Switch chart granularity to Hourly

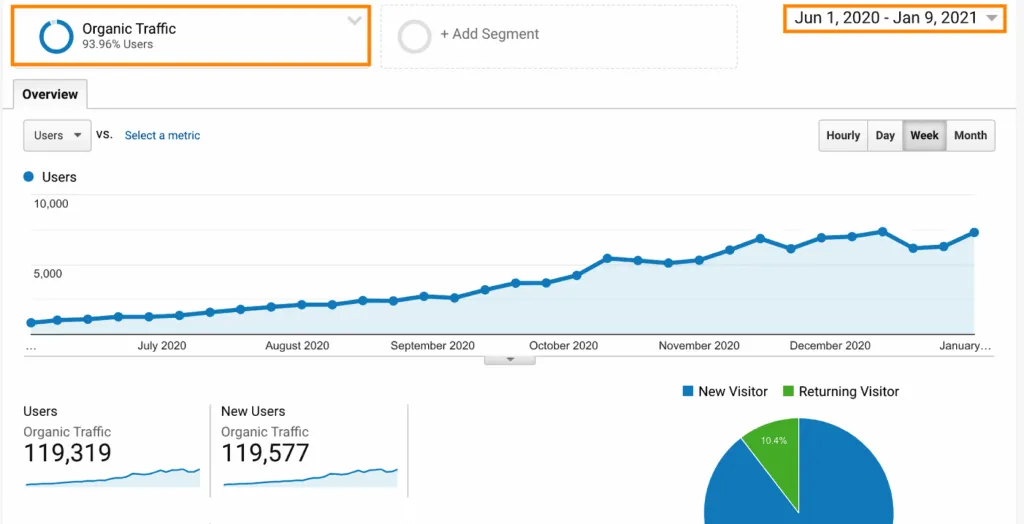tap(843, 135)
